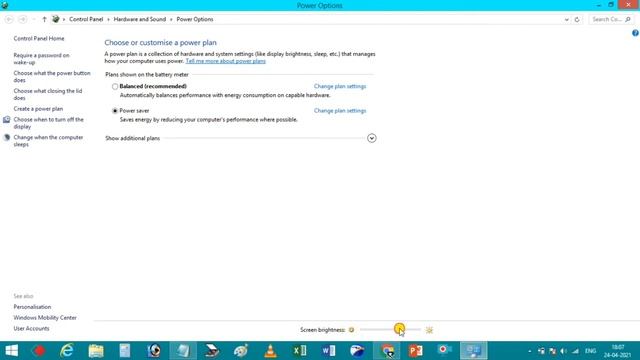Image resolution: width=640 pixels, height=360 pixels.
Task: Click the red record icon on taskbar
Action: (39, 351)
